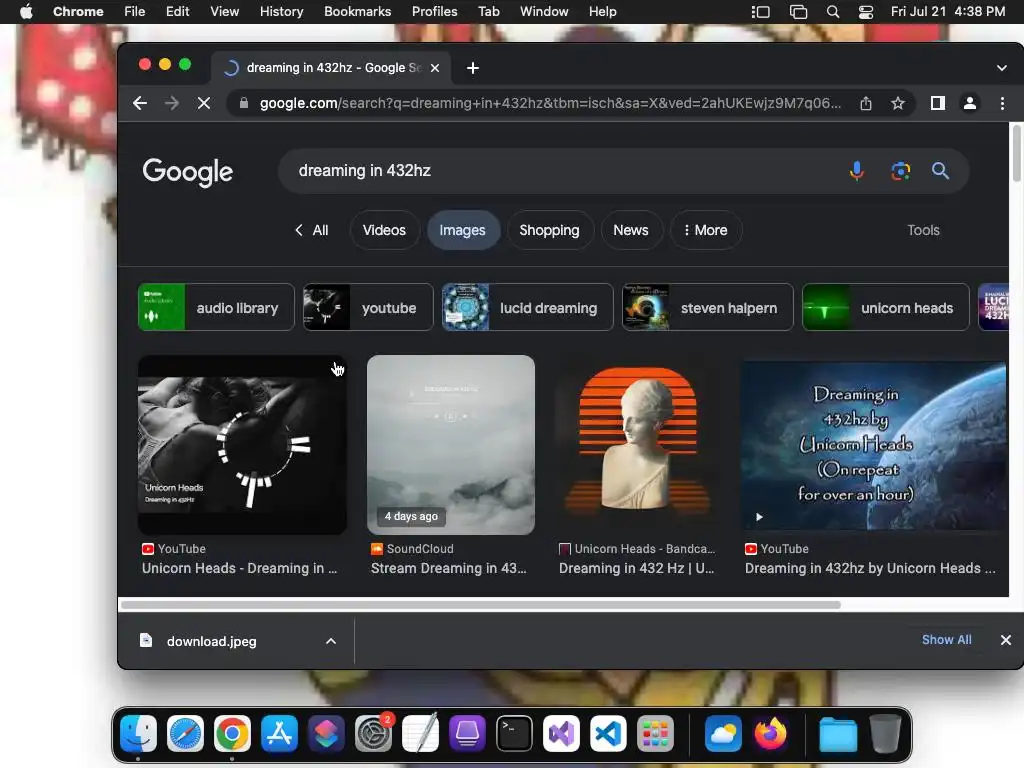Click Show All downloads
Image resolution: width=1024 pixels, height=768 pixels.
coord(946,640)
